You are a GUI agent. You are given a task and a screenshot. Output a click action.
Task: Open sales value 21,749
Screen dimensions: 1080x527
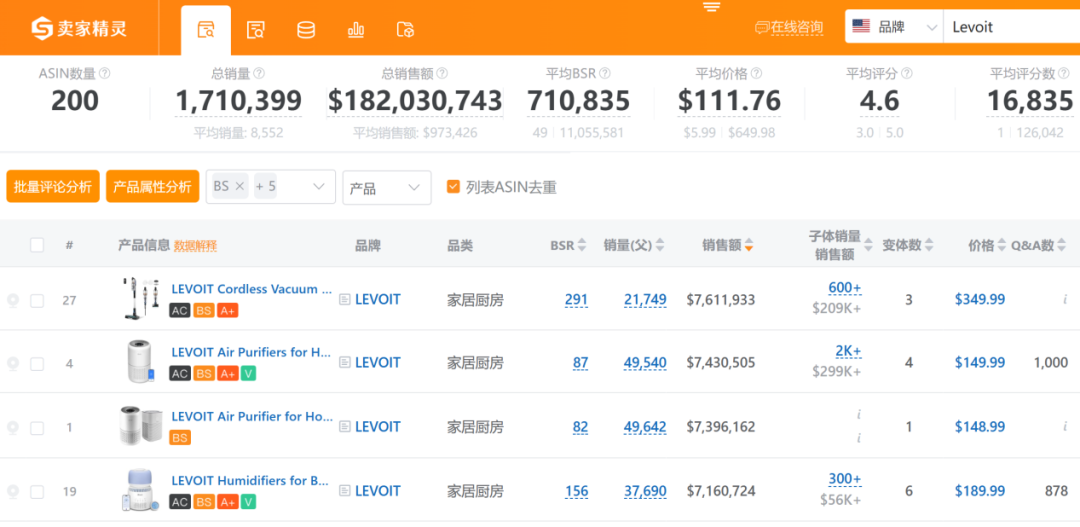coord(645,300)
